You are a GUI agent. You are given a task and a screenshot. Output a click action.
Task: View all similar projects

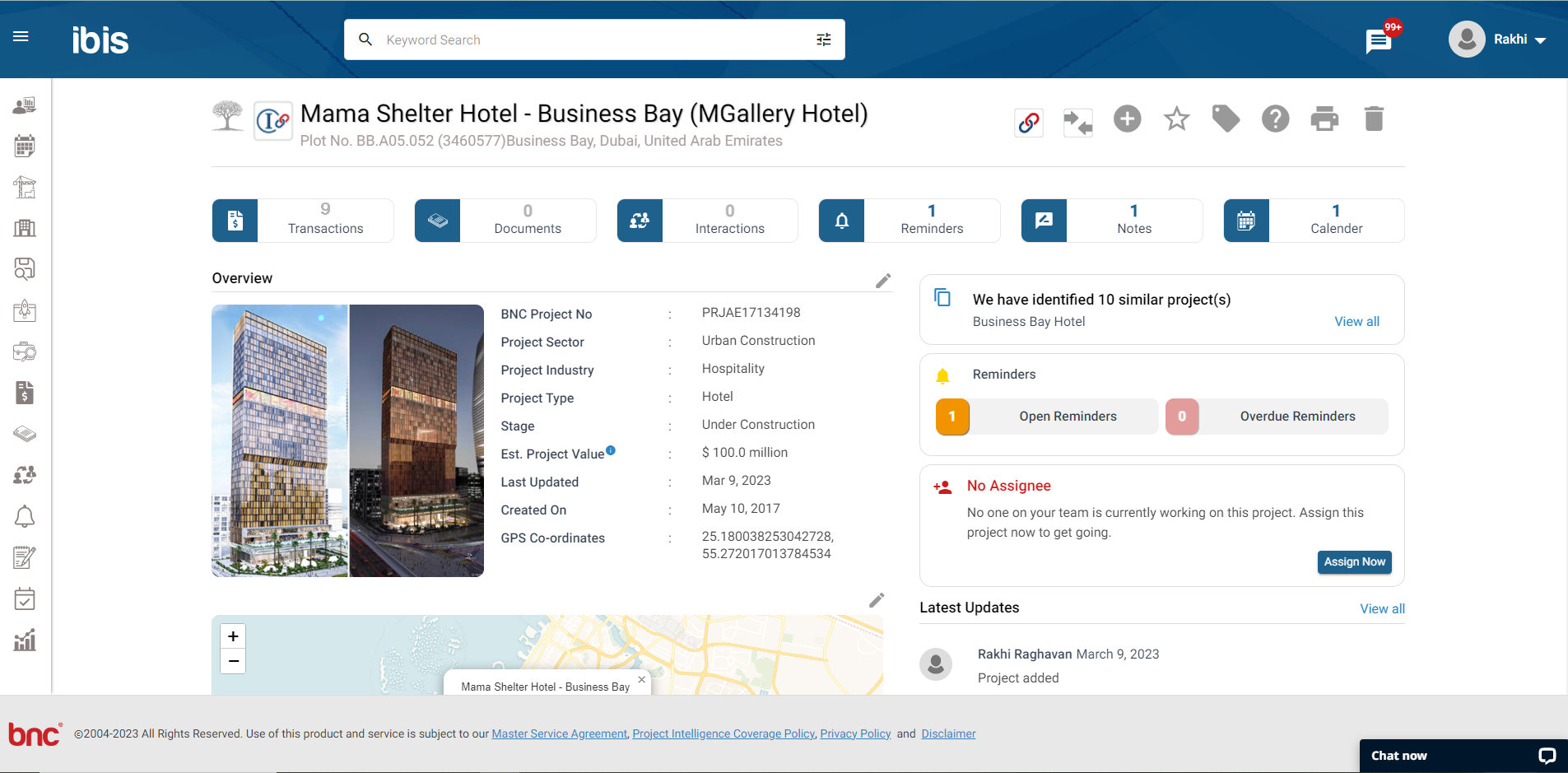click(x=1356, y=321)
